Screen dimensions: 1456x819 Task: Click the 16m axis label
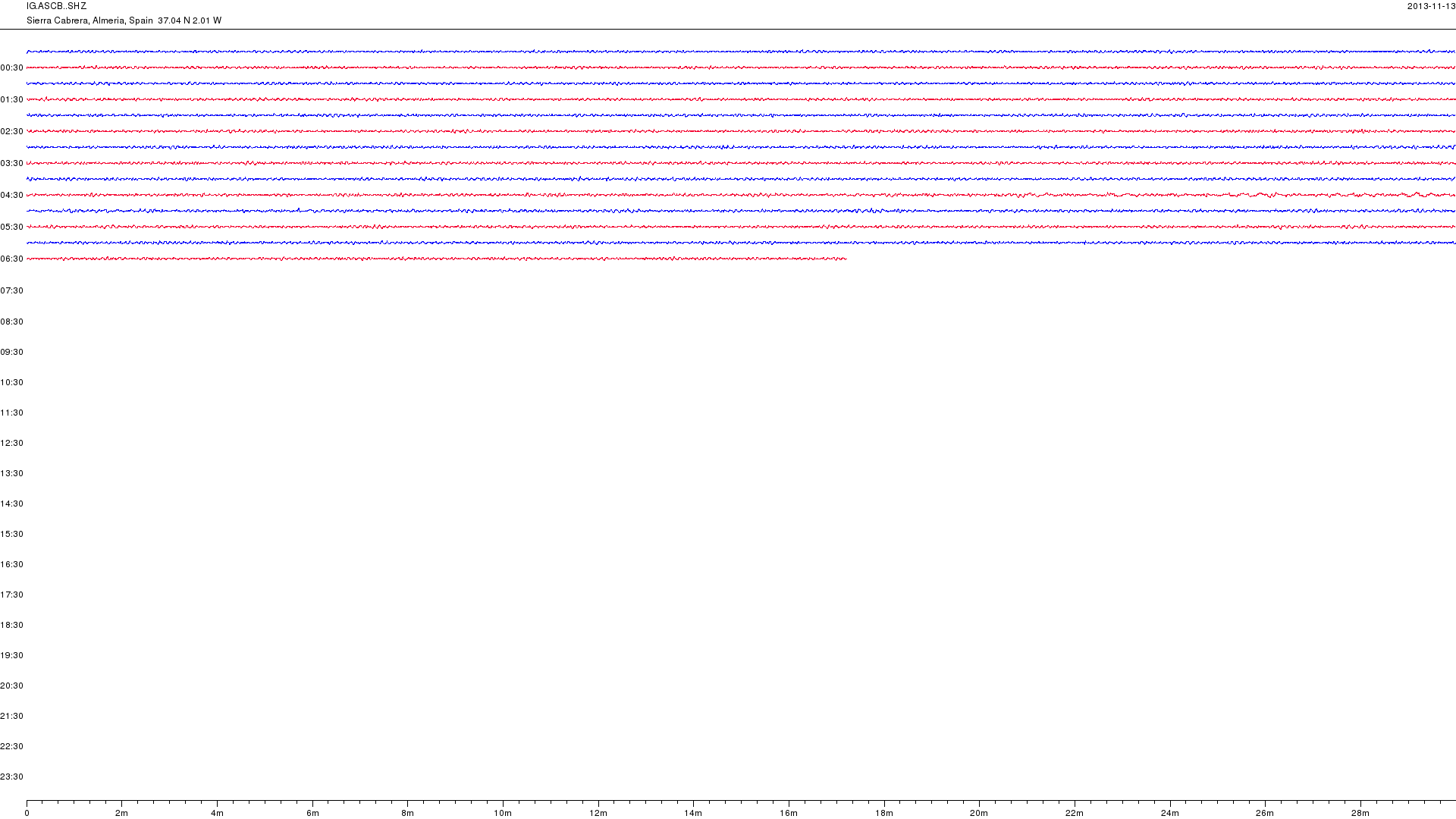(789, 813)
